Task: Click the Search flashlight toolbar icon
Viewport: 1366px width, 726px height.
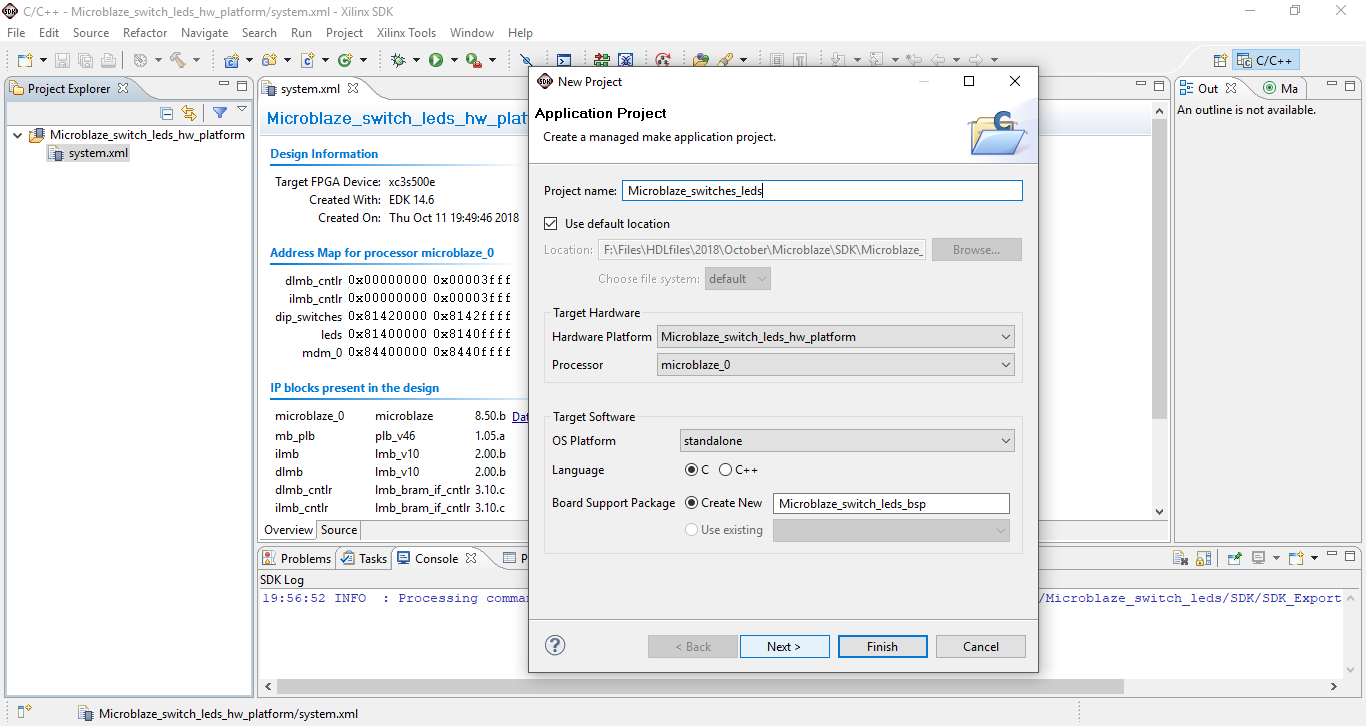Action: (x=725, y=60)
